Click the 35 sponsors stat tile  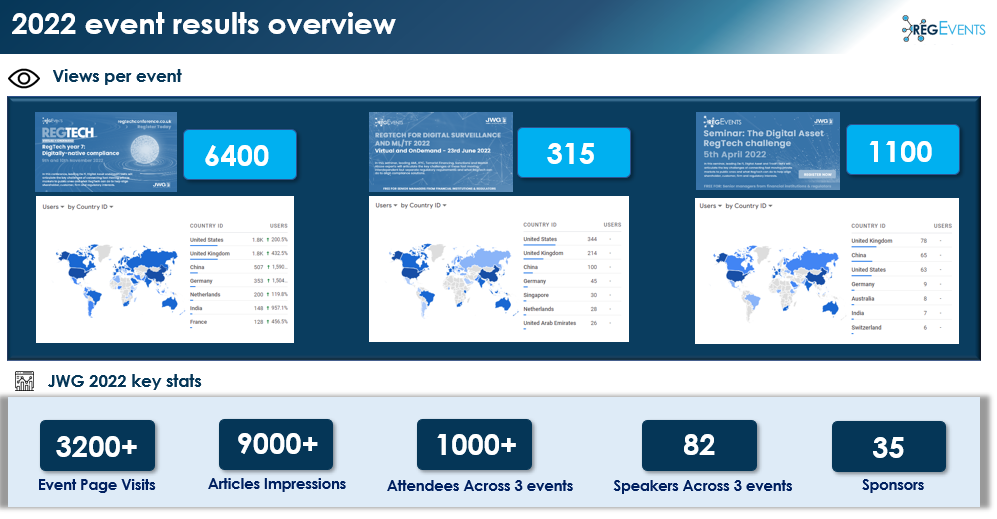(x=889, y=446)
